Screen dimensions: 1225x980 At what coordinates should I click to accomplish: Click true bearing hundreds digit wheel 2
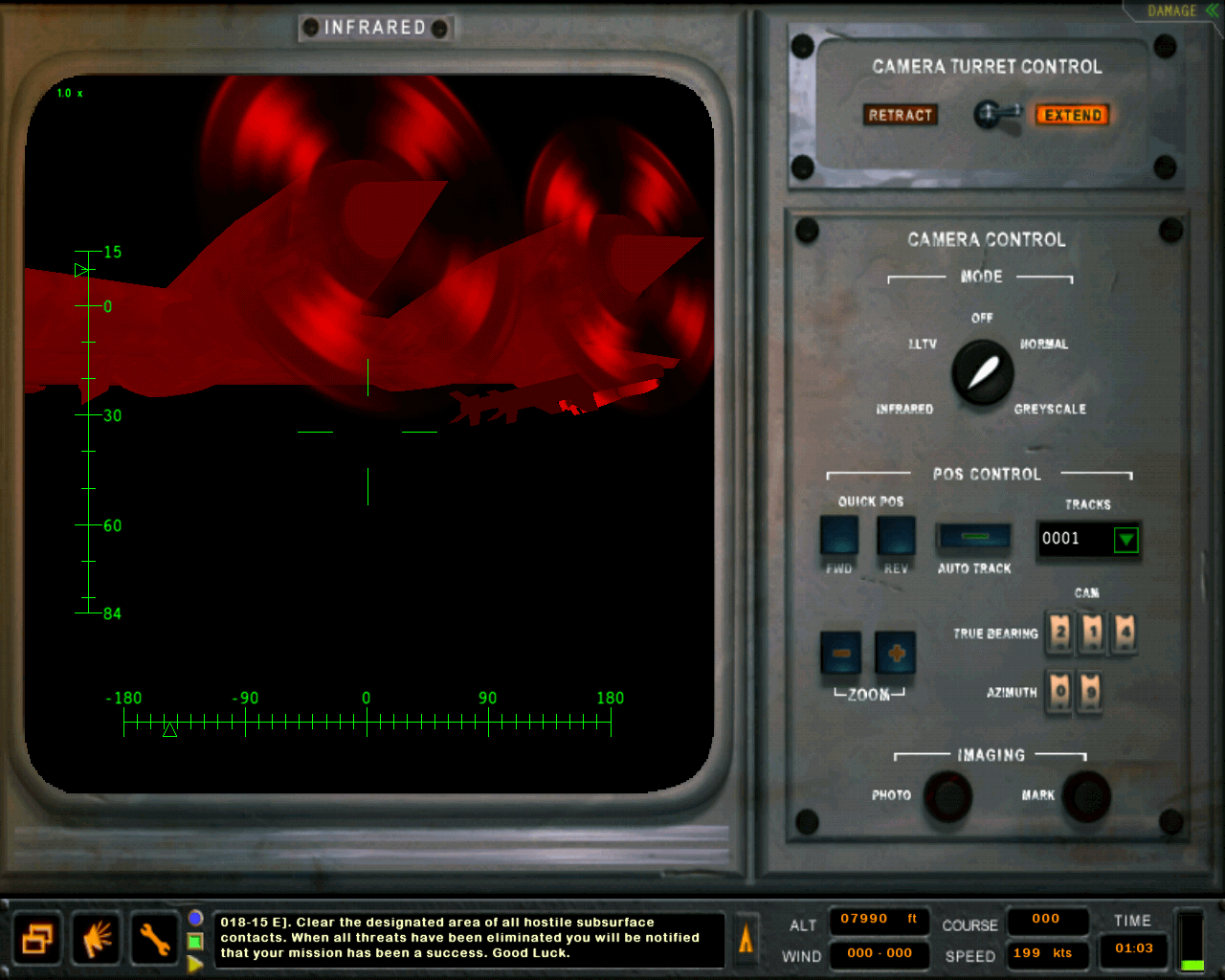1060,633
